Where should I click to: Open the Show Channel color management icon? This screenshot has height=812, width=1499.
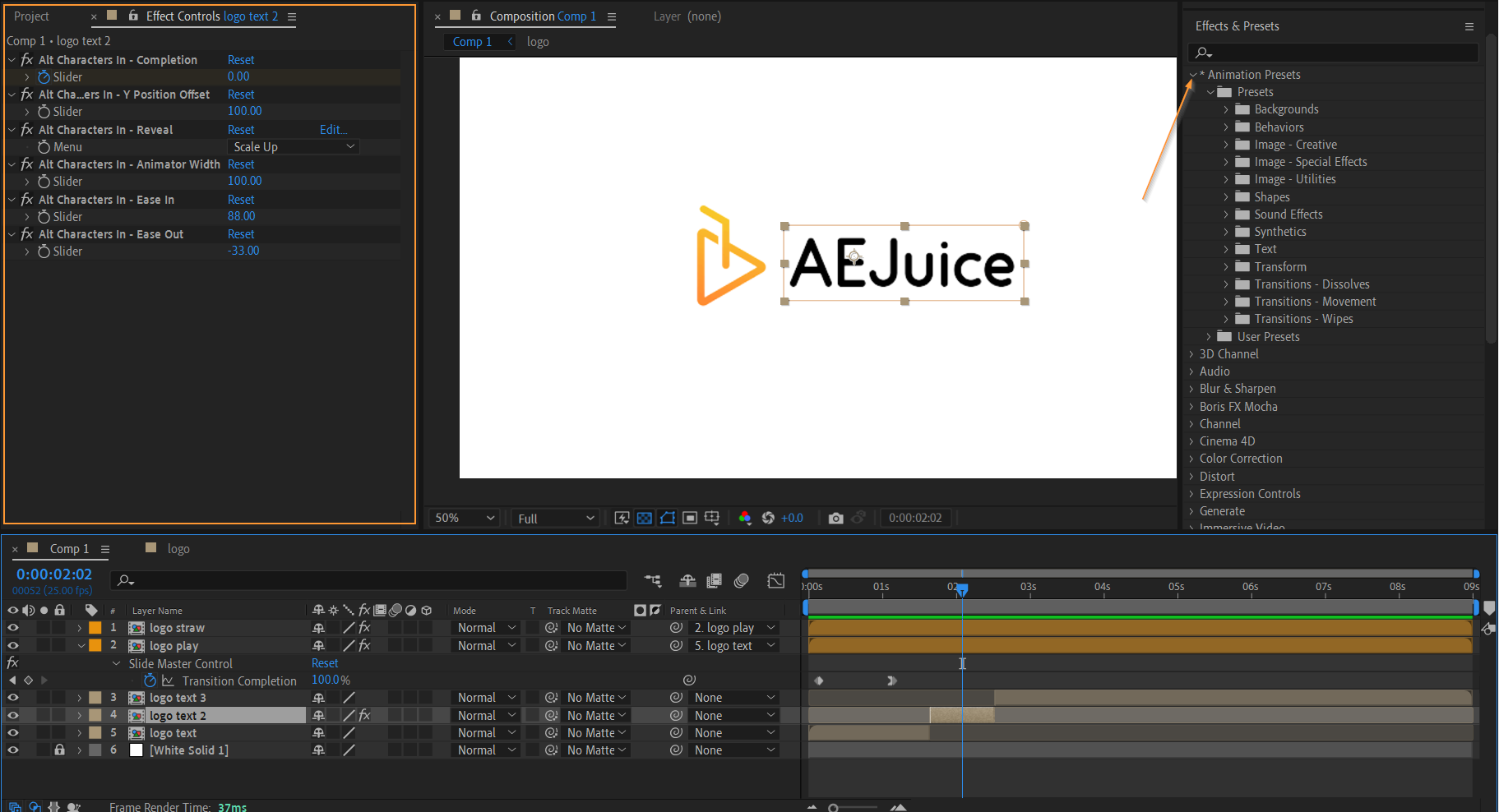745,518
